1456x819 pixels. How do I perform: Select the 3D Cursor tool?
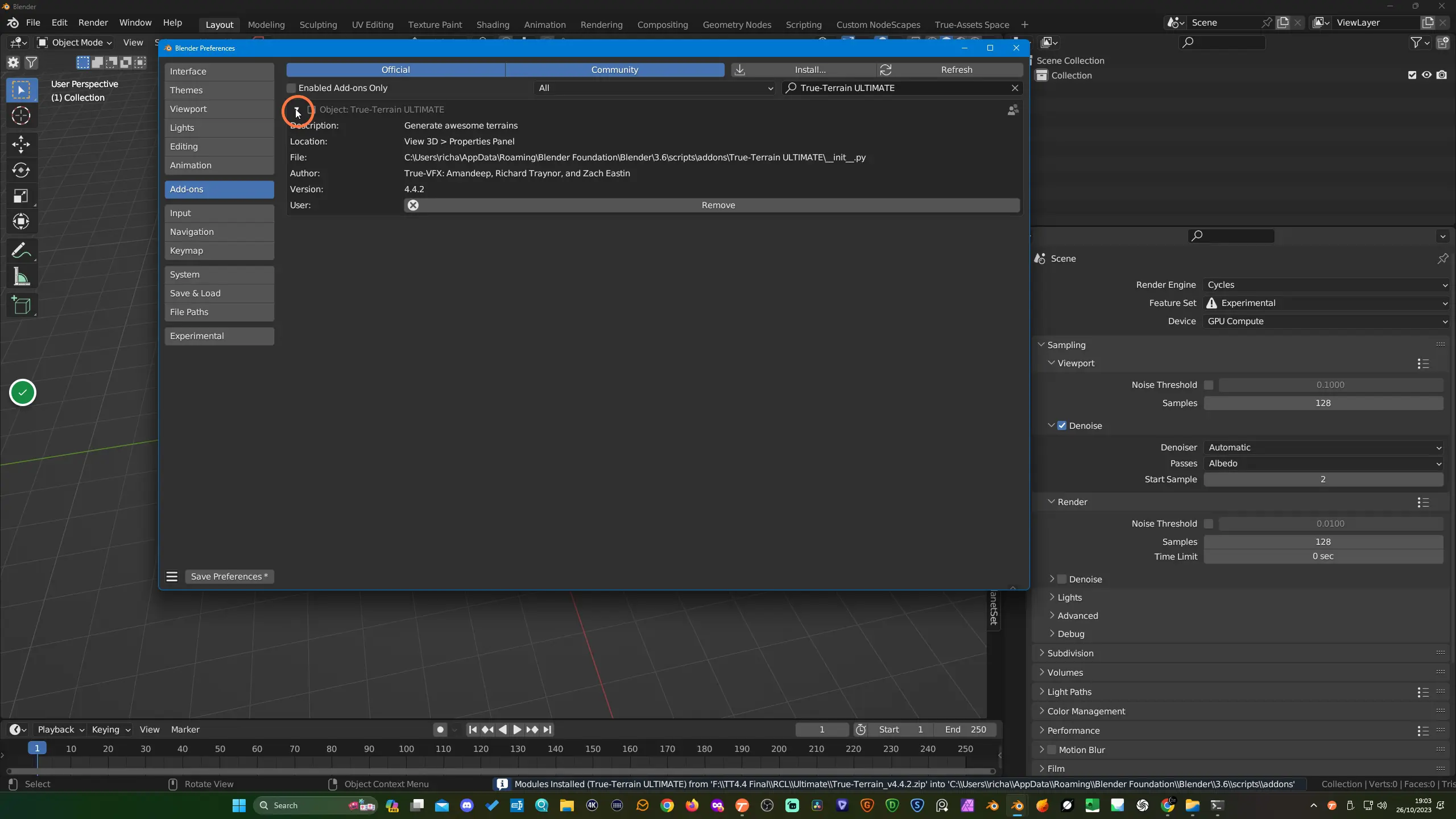pyautogui.click(x=21, y=116)
